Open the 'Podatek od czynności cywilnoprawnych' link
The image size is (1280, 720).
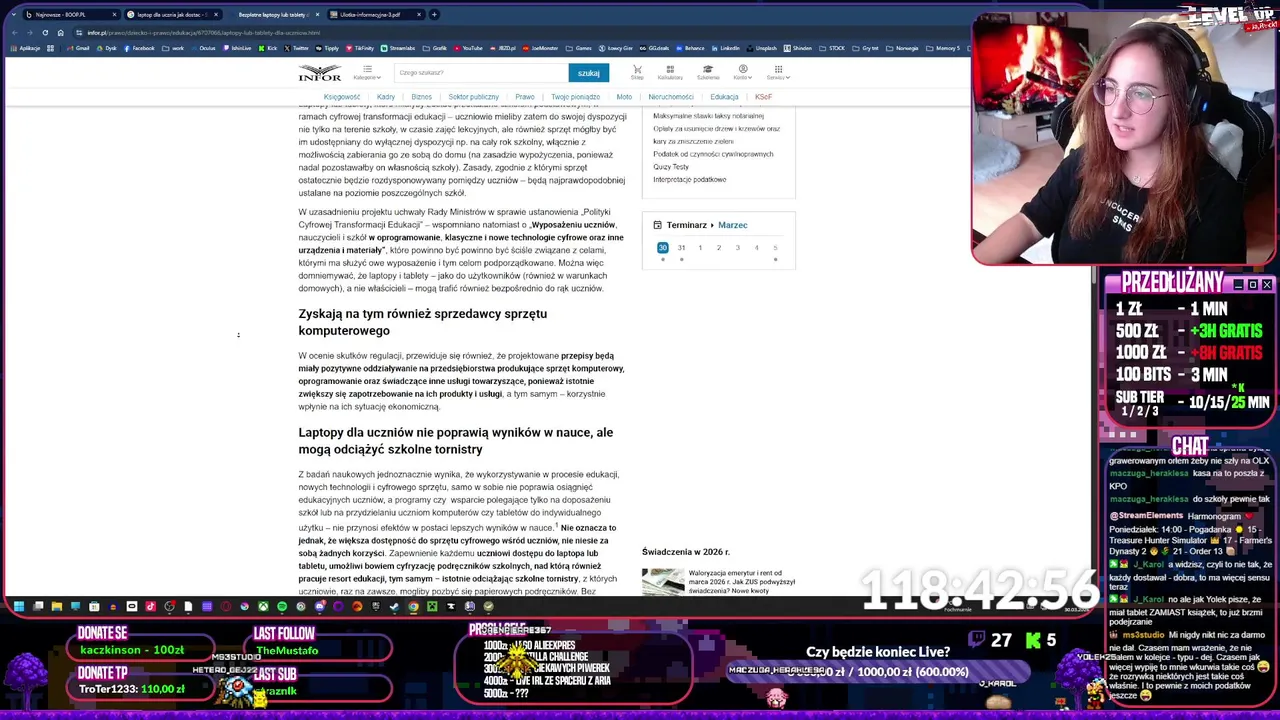(713, 154)
